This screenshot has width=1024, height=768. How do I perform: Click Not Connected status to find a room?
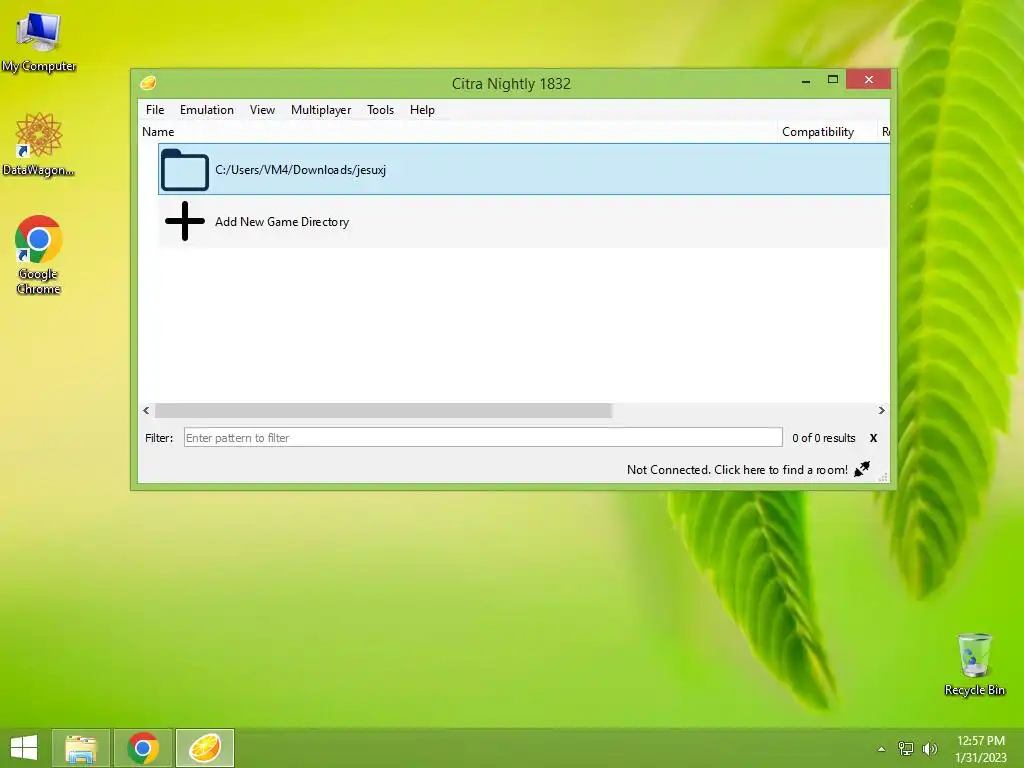[x=737, y=470]
